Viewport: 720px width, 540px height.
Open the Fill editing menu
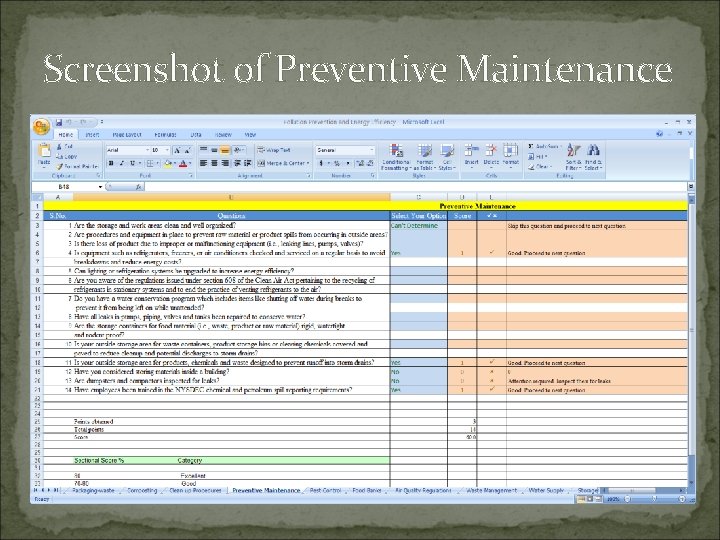coord(538,157)
